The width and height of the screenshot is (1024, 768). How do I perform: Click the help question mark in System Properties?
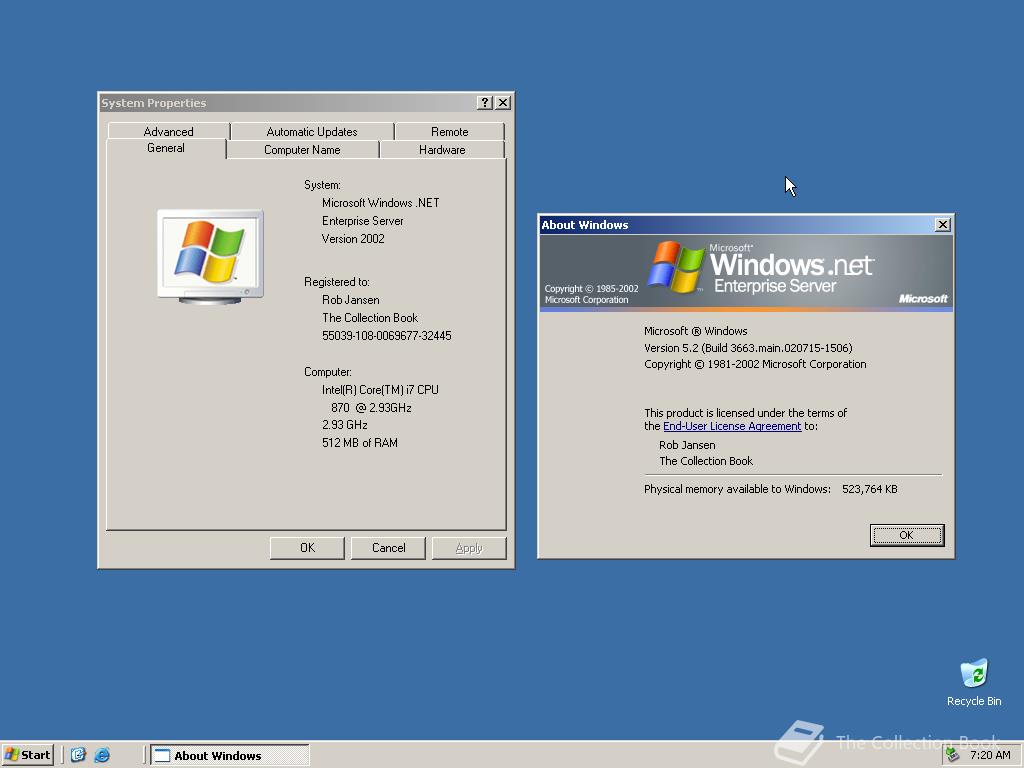(x=485, y=103)
